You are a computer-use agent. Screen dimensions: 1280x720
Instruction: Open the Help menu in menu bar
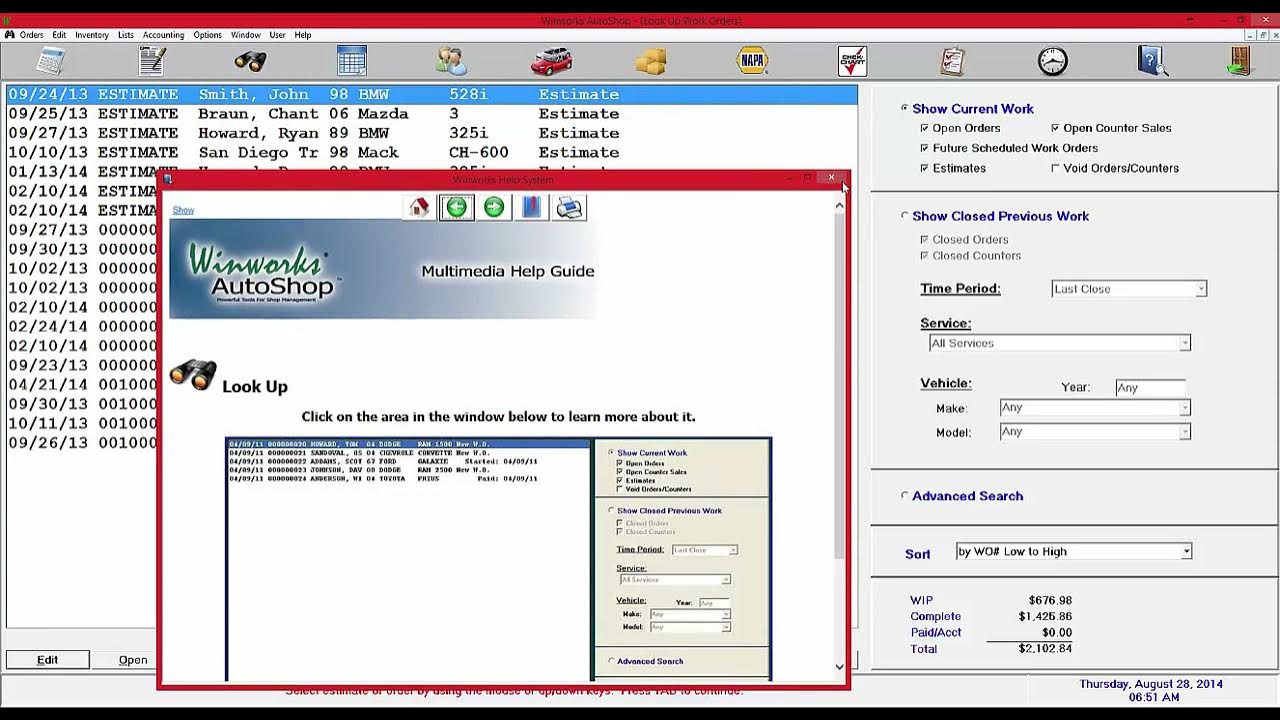(x=303, y=35)
